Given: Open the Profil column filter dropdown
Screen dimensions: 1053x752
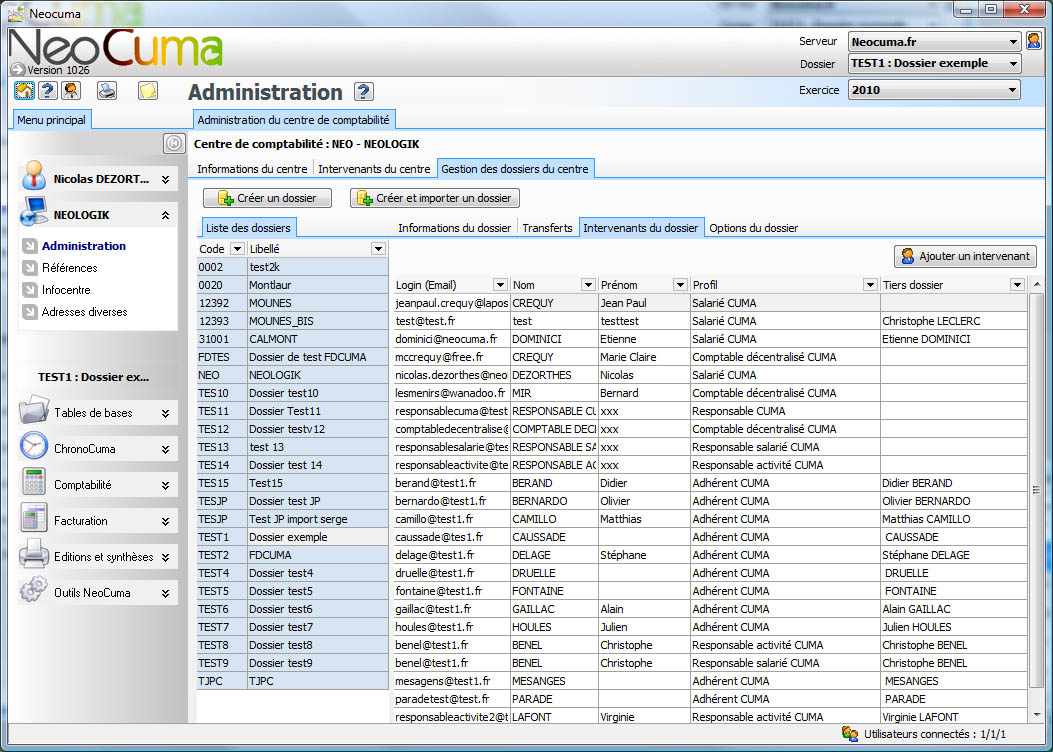Looking at the screenshot, I should point(870,285).
